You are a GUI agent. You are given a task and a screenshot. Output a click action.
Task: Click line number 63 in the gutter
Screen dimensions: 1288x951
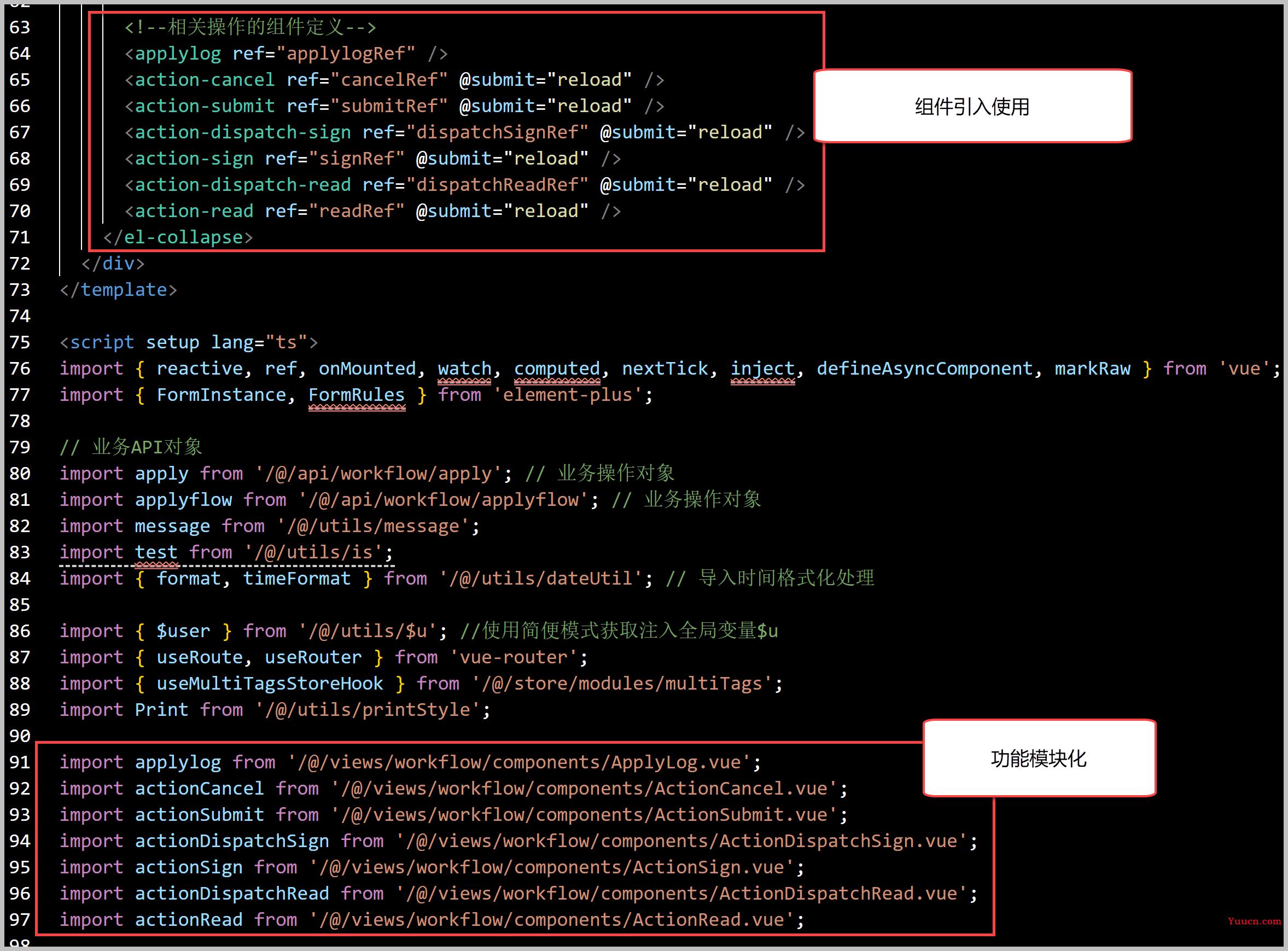pyautogui.click(x=20, y=27)
